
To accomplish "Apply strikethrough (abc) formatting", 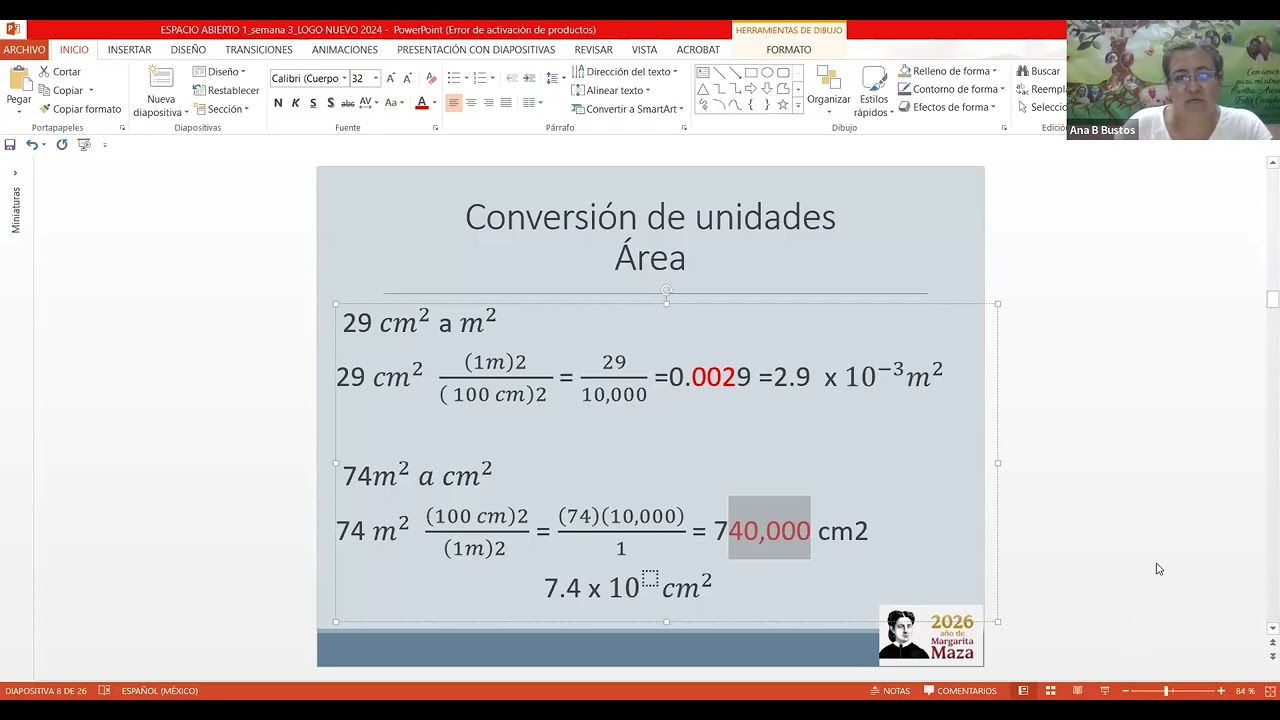I will [x=348, y=103].
